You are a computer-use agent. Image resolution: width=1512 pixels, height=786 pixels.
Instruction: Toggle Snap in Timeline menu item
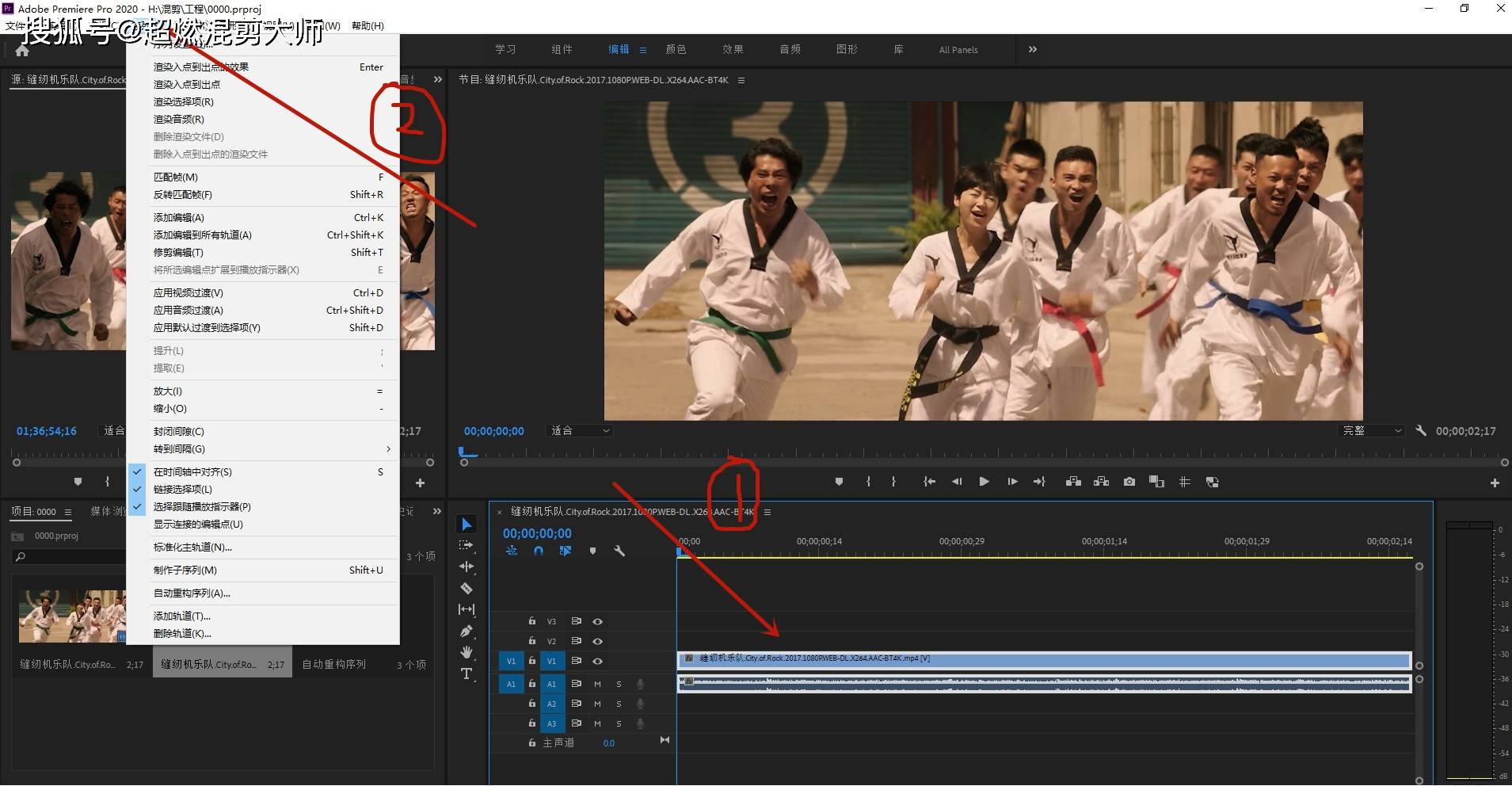(x=263, y=472)
